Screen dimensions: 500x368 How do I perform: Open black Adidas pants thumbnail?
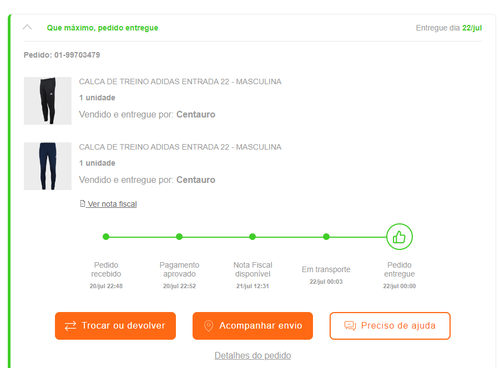coord(48,101)
